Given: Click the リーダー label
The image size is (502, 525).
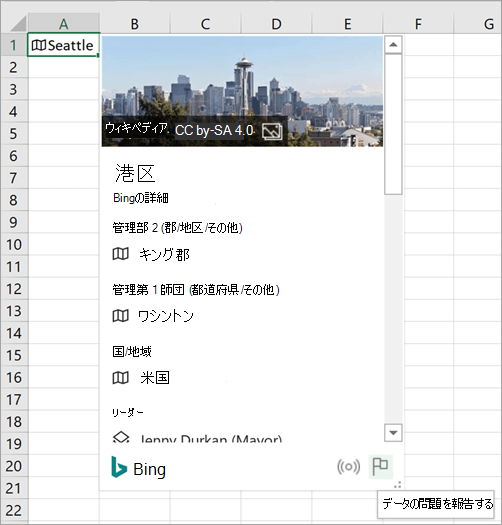Looking at the screenshot, I should click(128, 413).
